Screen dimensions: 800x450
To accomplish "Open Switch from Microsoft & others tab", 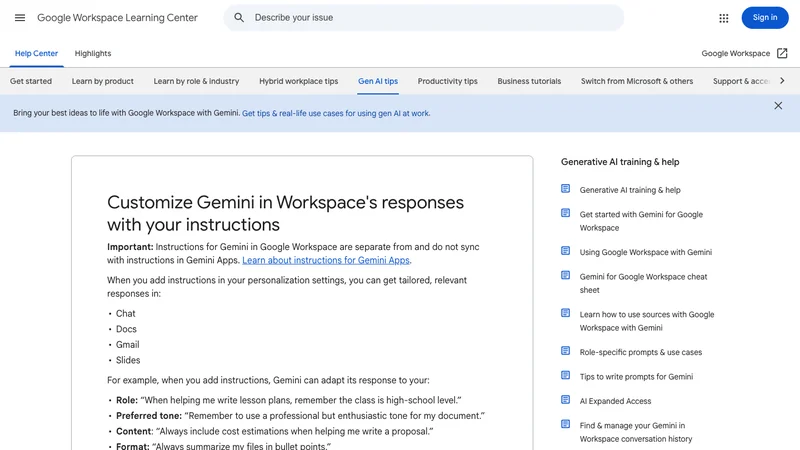I will [x=637, y=81].
